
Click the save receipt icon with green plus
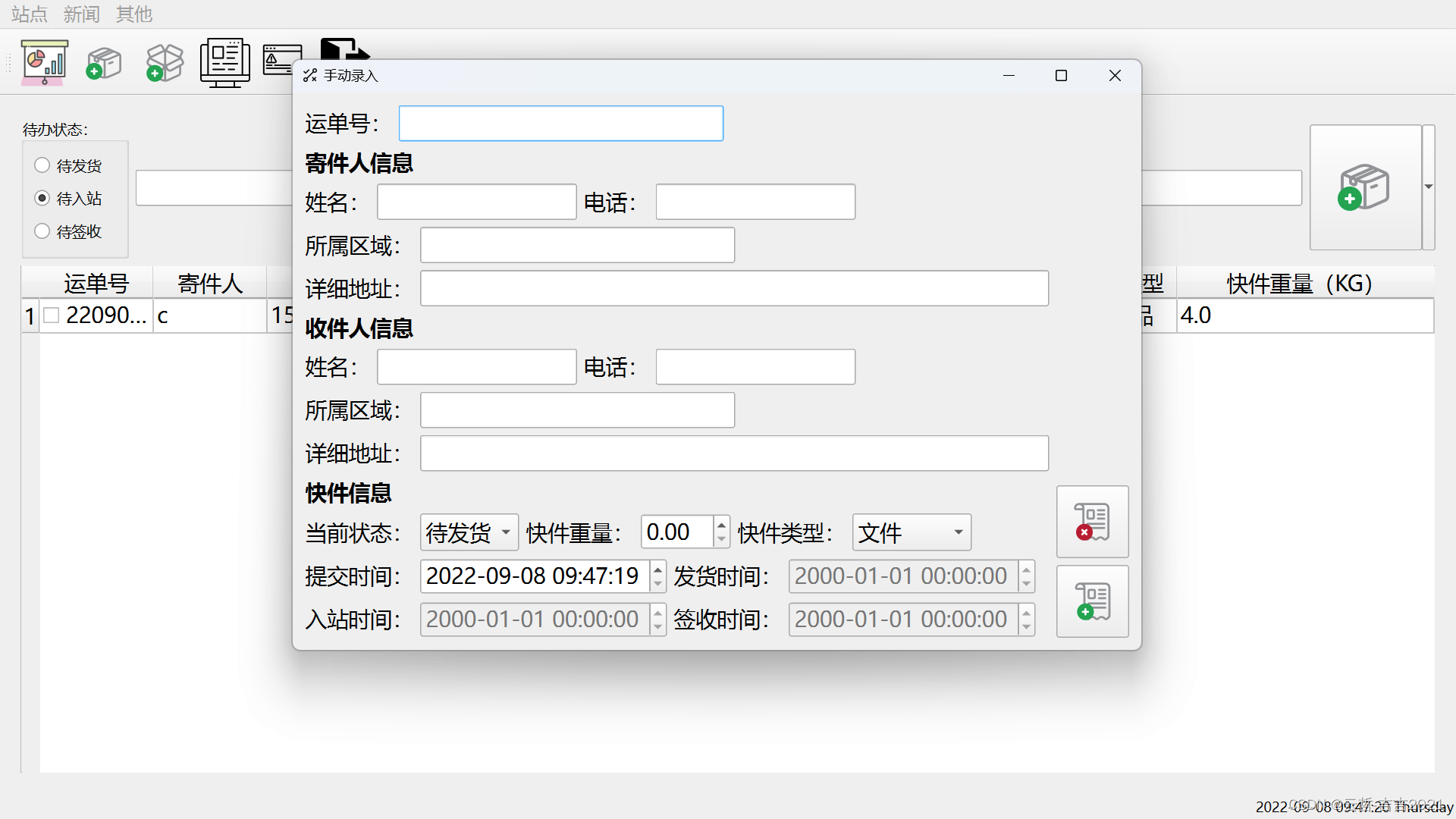click(1092, 601)
